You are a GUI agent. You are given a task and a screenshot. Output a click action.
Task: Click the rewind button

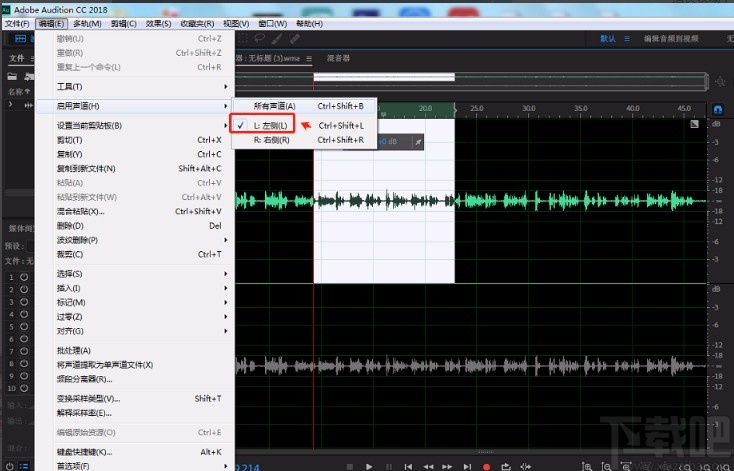click(x=428, y=466)
